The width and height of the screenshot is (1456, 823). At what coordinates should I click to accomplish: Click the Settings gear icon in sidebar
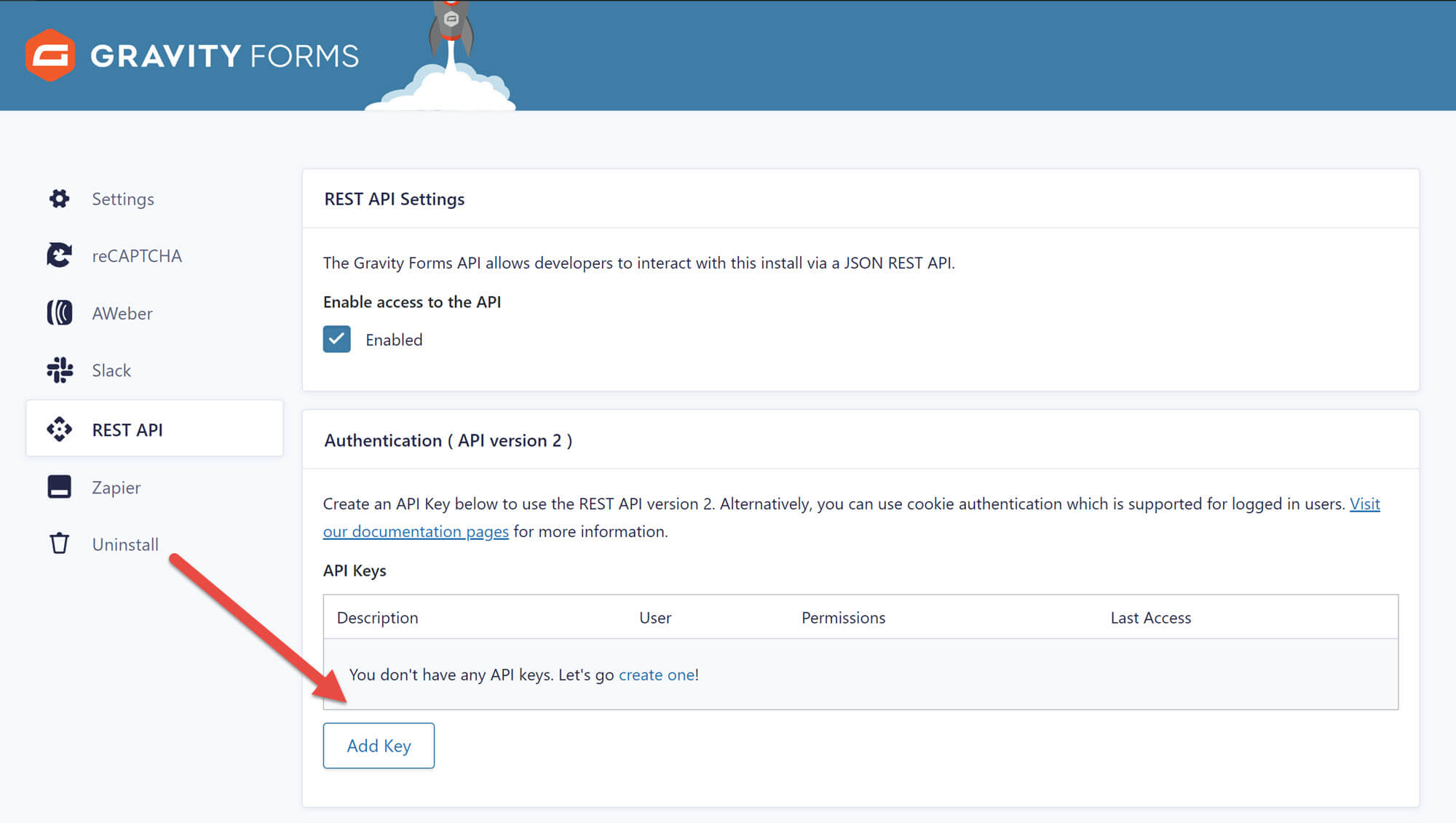pyautogui.click(x=59, y=199)
